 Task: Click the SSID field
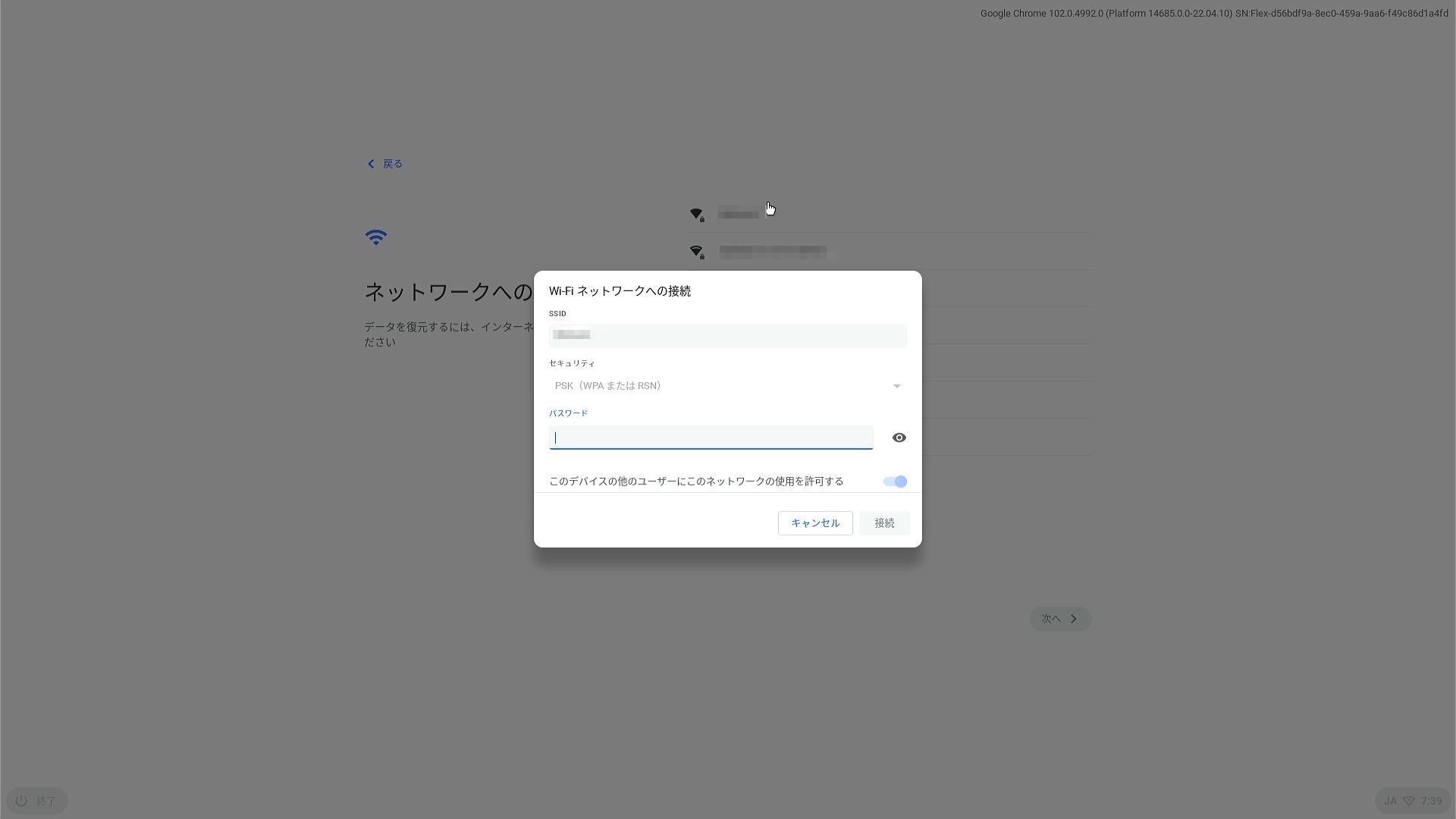(727, 335)
